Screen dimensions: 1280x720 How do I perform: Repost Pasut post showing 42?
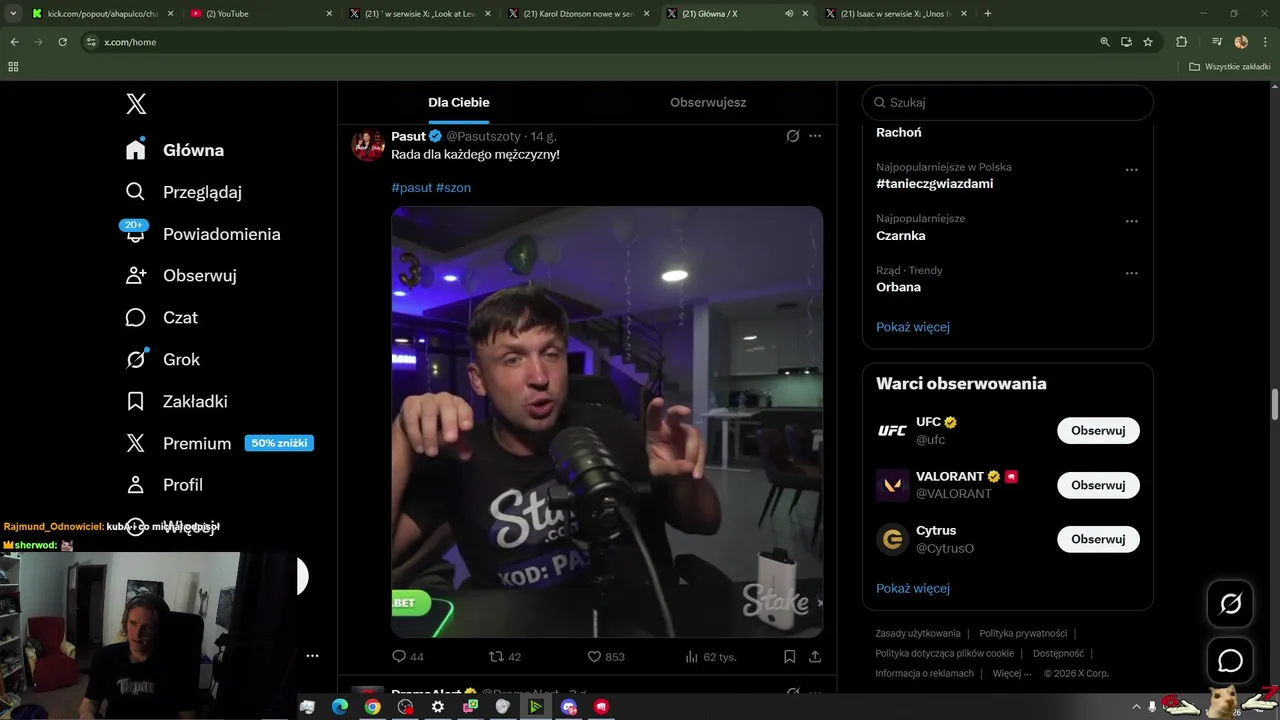click(x=505, y=657)
